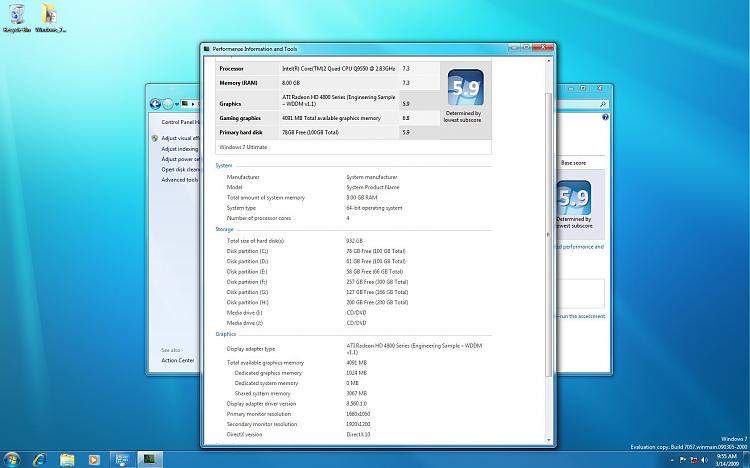Click the Show desktop strip at taskbar end
This screenshot has width=750, height=468.
point(747,460)
